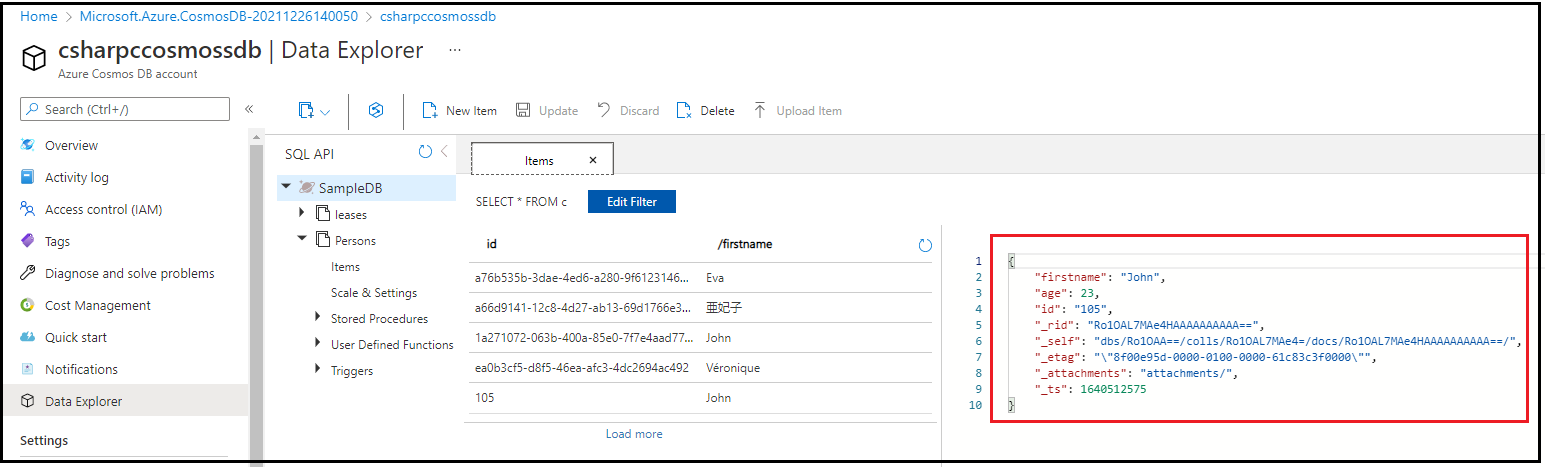Open Items under Persons
The width and height of the screenshot is (1545, 467).
pos(345,267)
